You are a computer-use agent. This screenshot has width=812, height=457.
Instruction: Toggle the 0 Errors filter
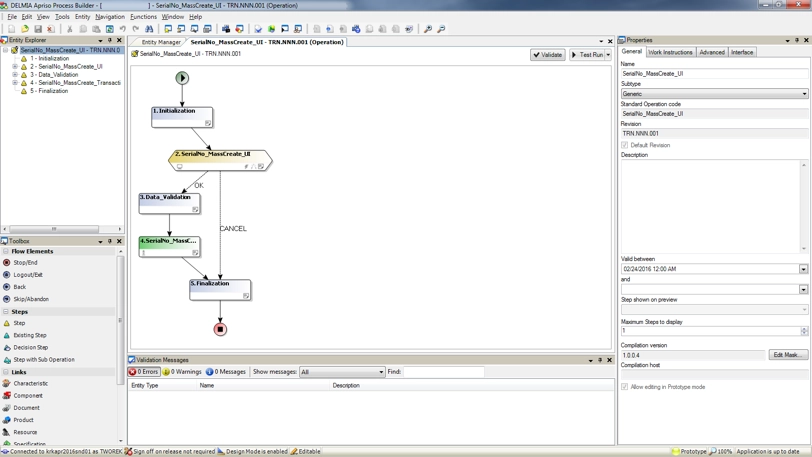coord(144,372)
